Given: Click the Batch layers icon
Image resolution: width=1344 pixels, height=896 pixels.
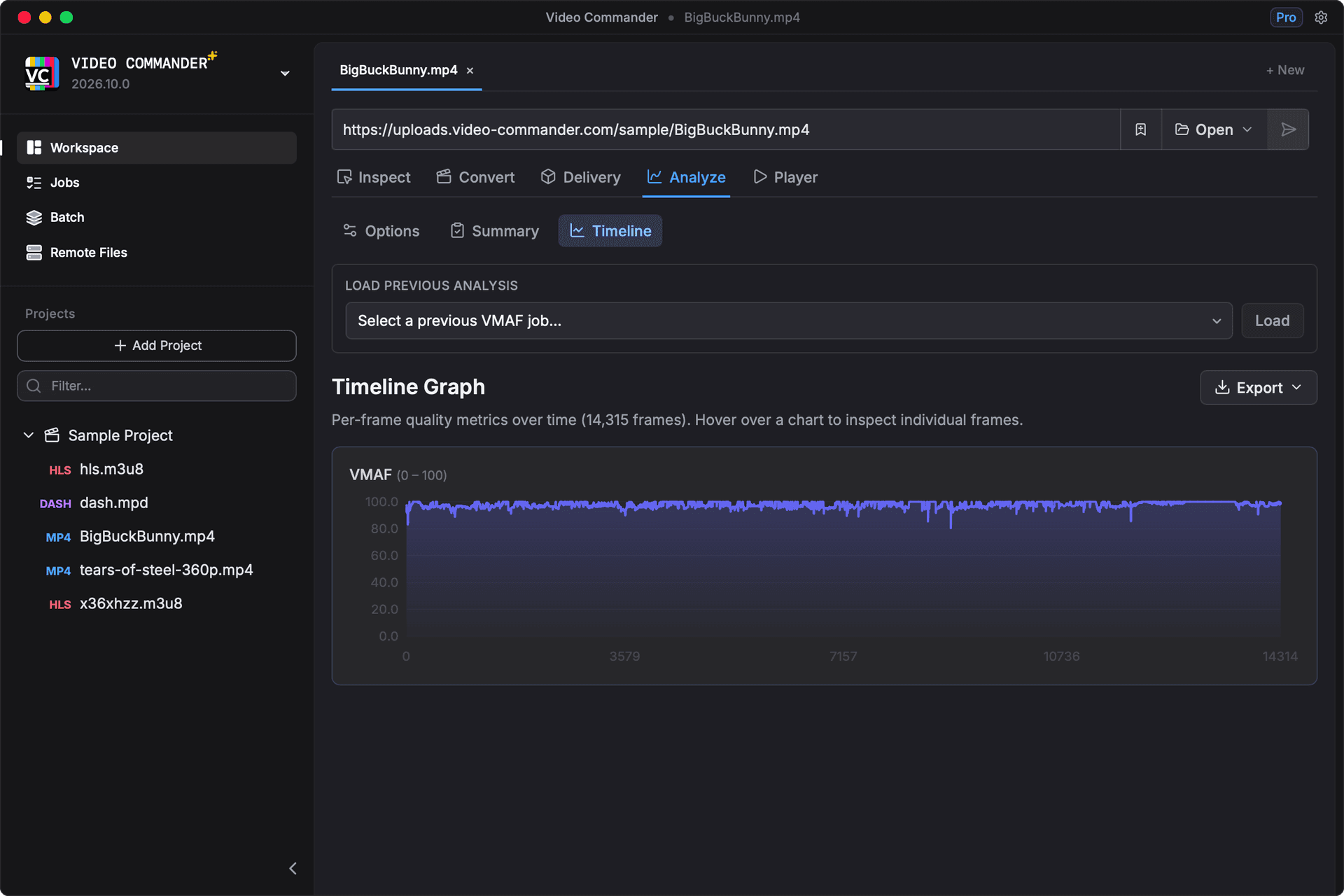Looking at the screenshot, I should pyautogui.click(x=34, y=218).
